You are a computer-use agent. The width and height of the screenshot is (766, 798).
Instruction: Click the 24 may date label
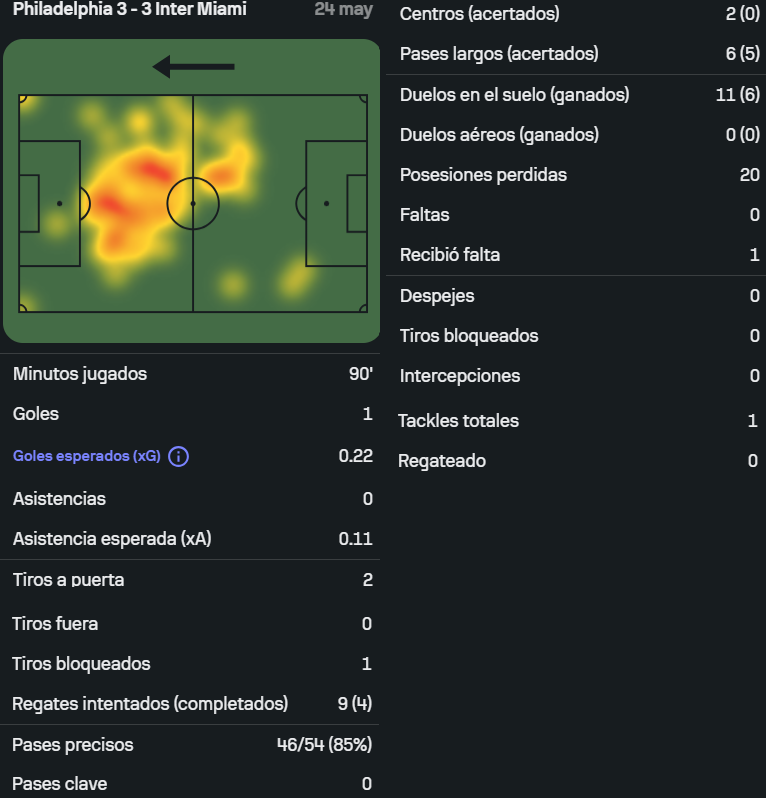344,9
